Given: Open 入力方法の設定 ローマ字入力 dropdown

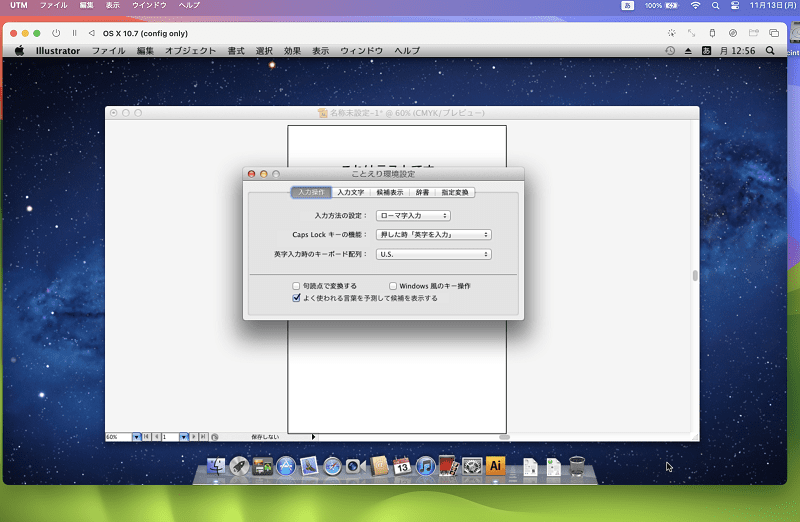Looking at the screenshot, I should [413, 215].
